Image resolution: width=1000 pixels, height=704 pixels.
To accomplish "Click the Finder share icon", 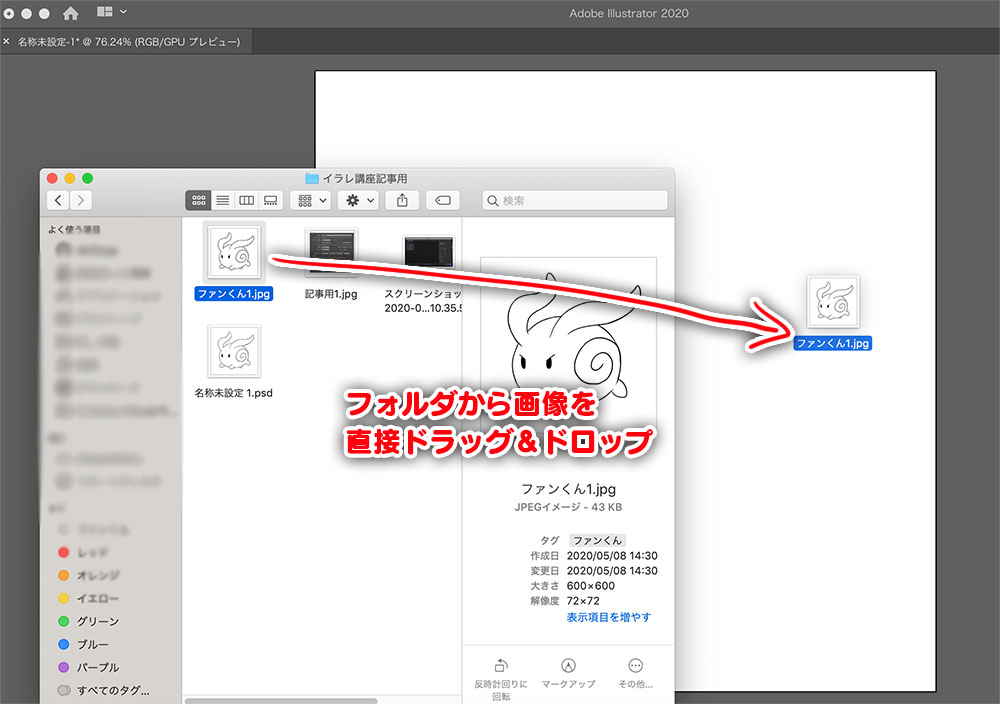I will 402,200.
